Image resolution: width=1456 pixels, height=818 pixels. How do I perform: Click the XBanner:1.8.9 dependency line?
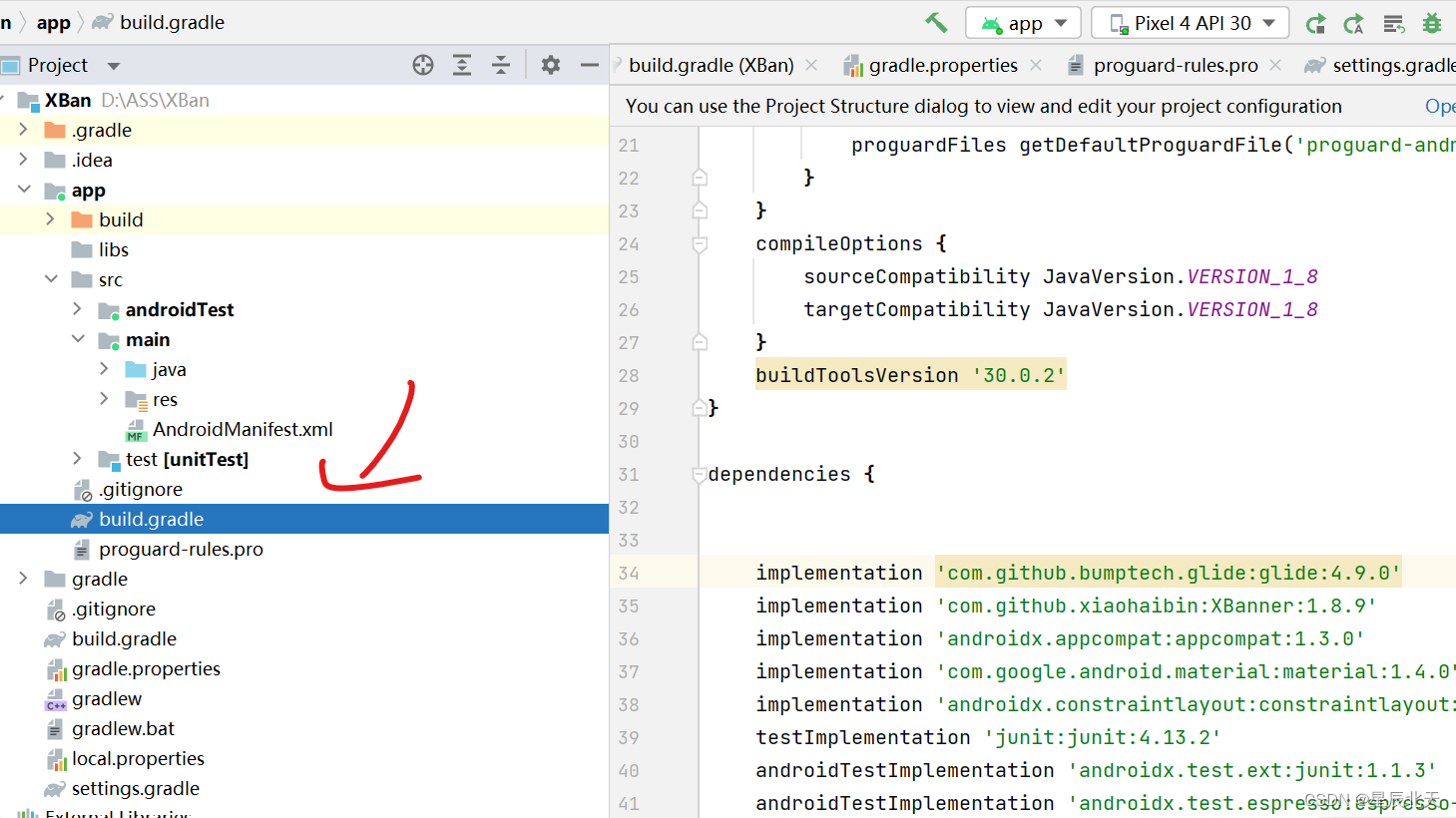click(x=1066, y=606)
